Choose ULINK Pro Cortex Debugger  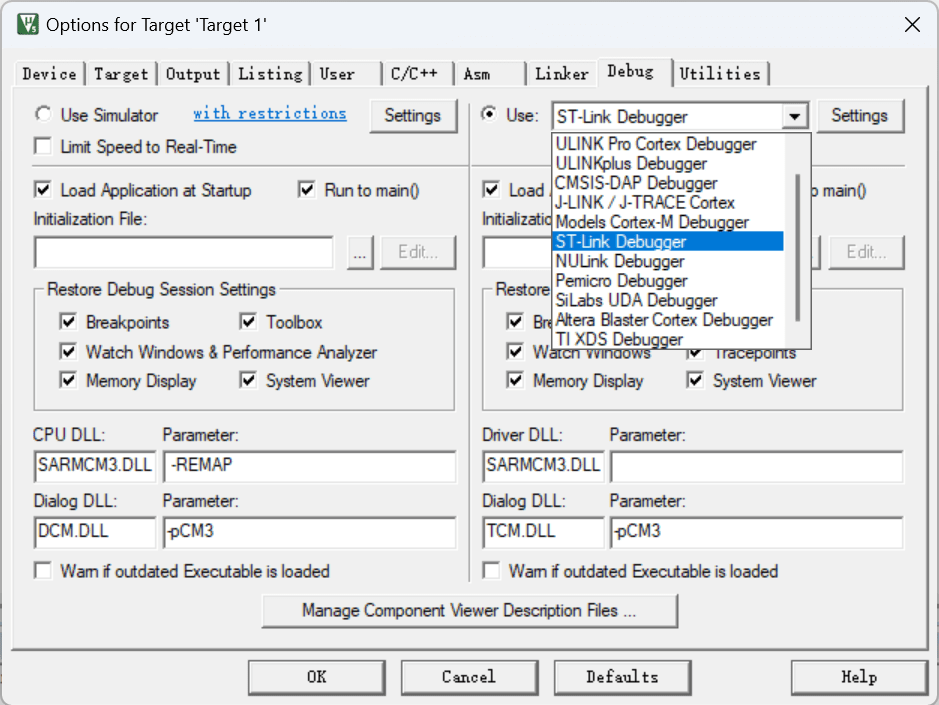click(668, 144)
